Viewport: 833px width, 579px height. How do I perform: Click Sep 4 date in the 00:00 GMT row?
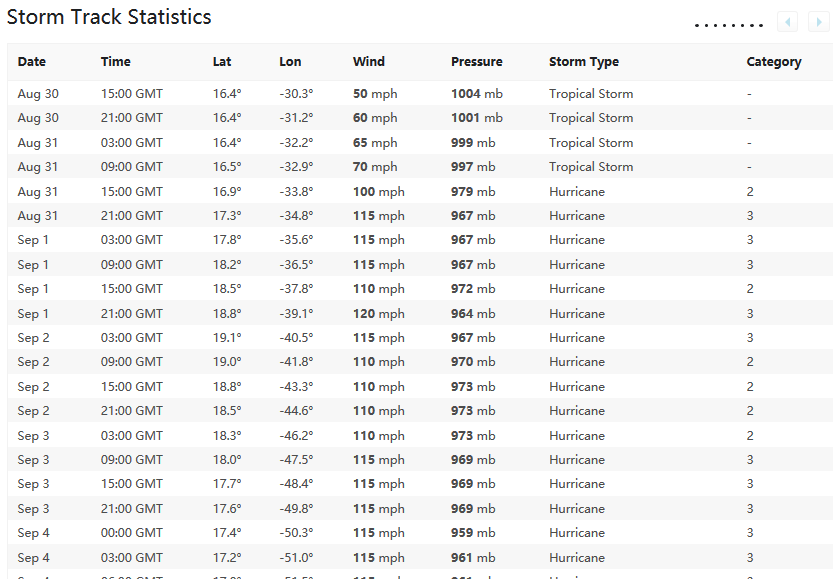tap(33, 533)
